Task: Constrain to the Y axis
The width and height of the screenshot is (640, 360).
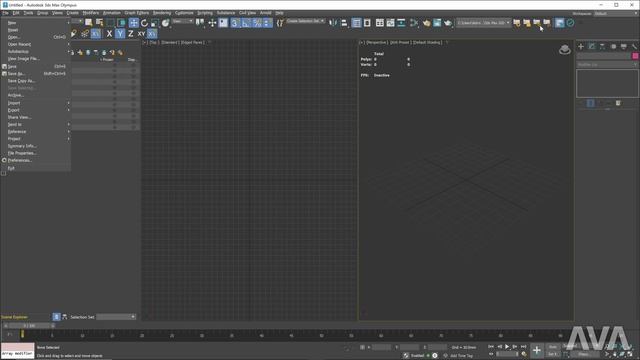Action: (x=120, y=34)
